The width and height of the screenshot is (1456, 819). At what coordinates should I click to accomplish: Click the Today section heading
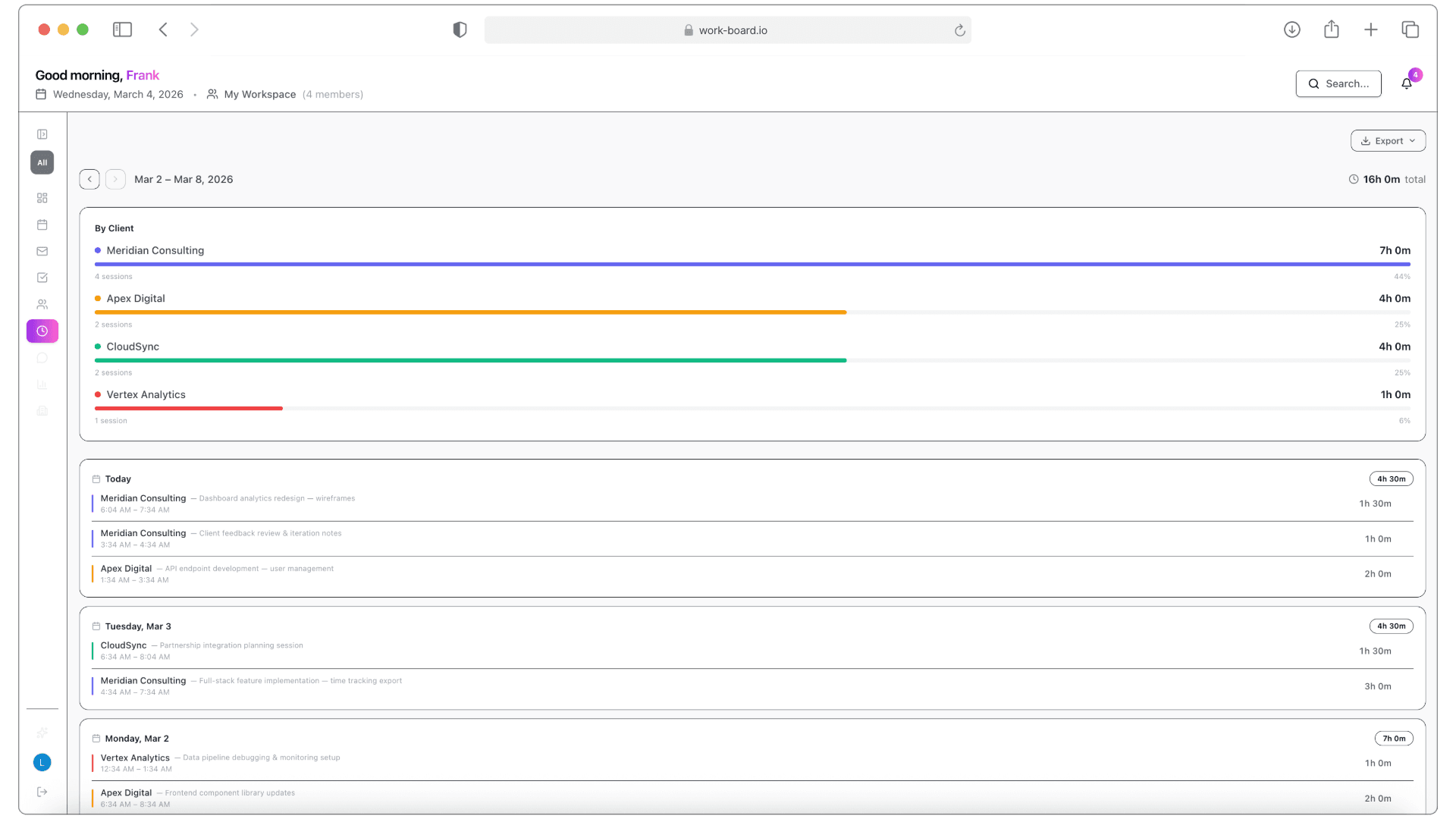(x=118, y=479)
